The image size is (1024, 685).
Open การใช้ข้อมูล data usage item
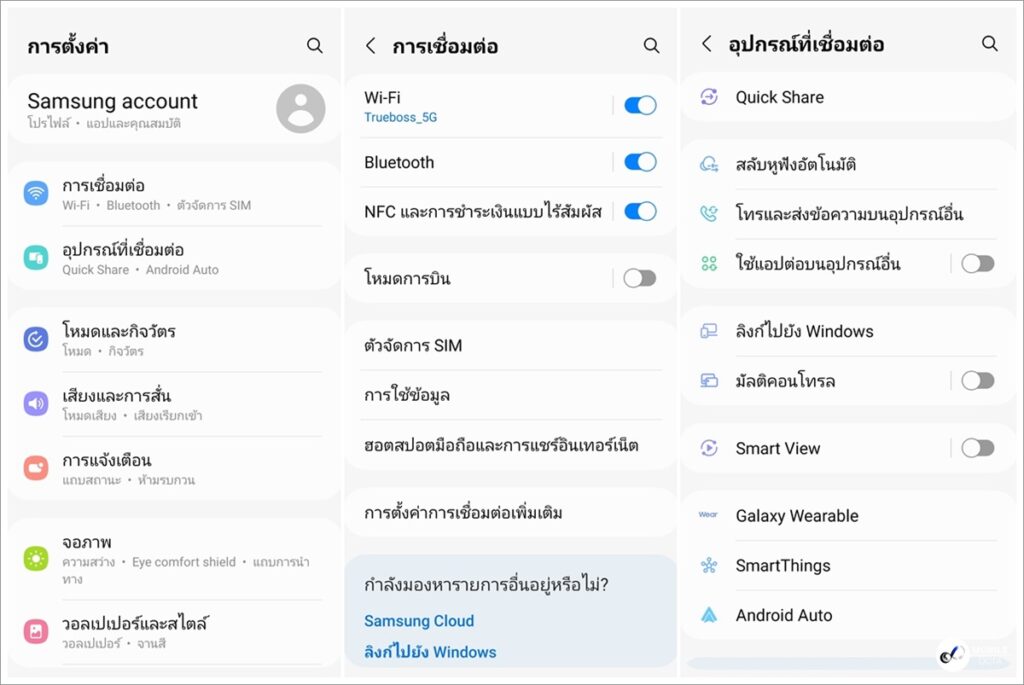(x=407, y=395)
